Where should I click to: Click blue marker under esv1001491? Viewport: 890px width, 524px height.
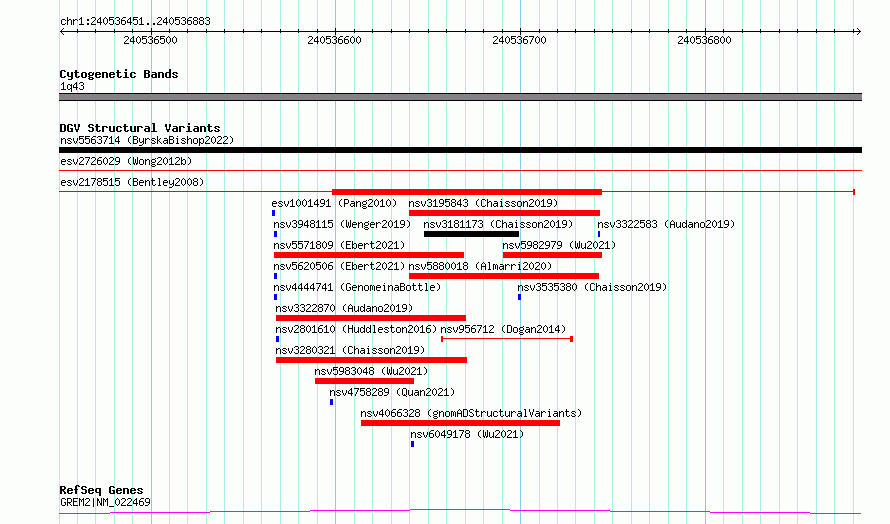(x=274, y=213)
